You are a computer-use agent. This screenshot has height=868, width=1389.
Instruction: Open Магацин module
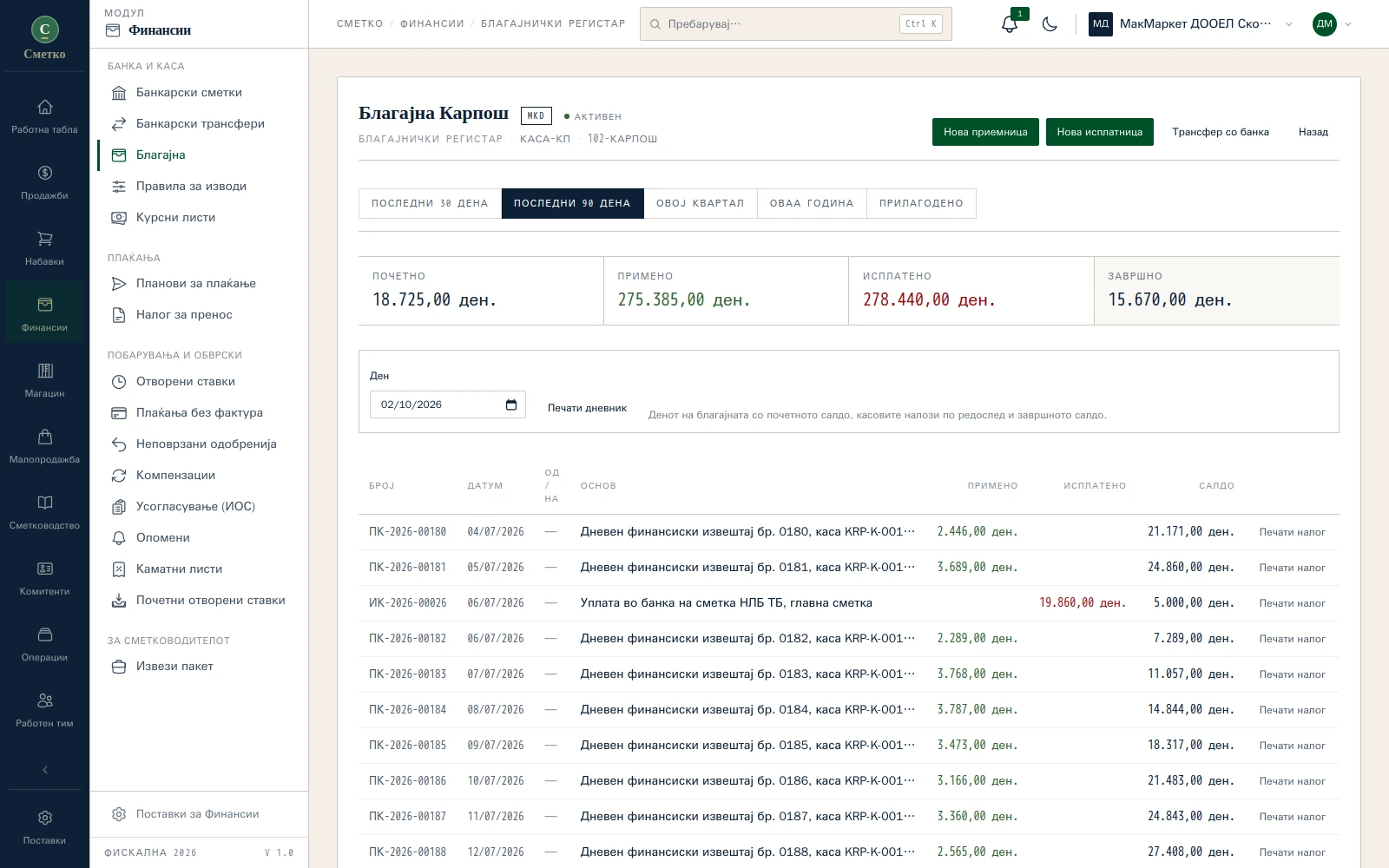point(44,380)
